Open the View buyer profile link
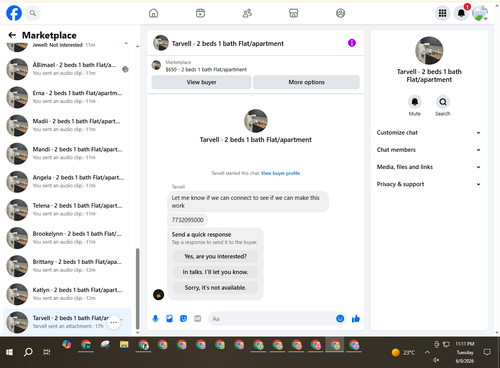 pos(280,173)
